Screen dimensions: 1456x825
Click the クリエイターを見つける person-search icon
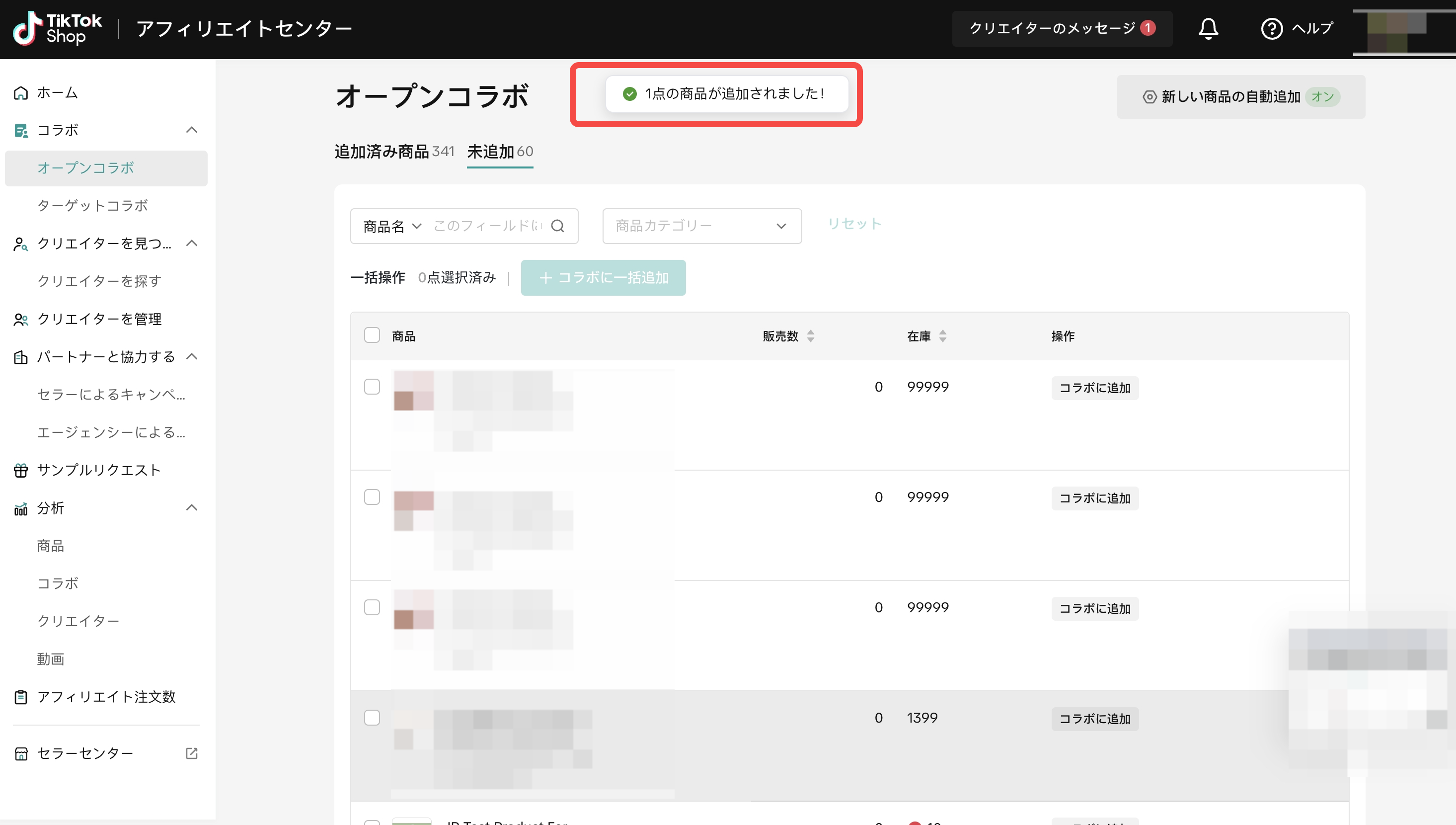(x=21, y=244)
